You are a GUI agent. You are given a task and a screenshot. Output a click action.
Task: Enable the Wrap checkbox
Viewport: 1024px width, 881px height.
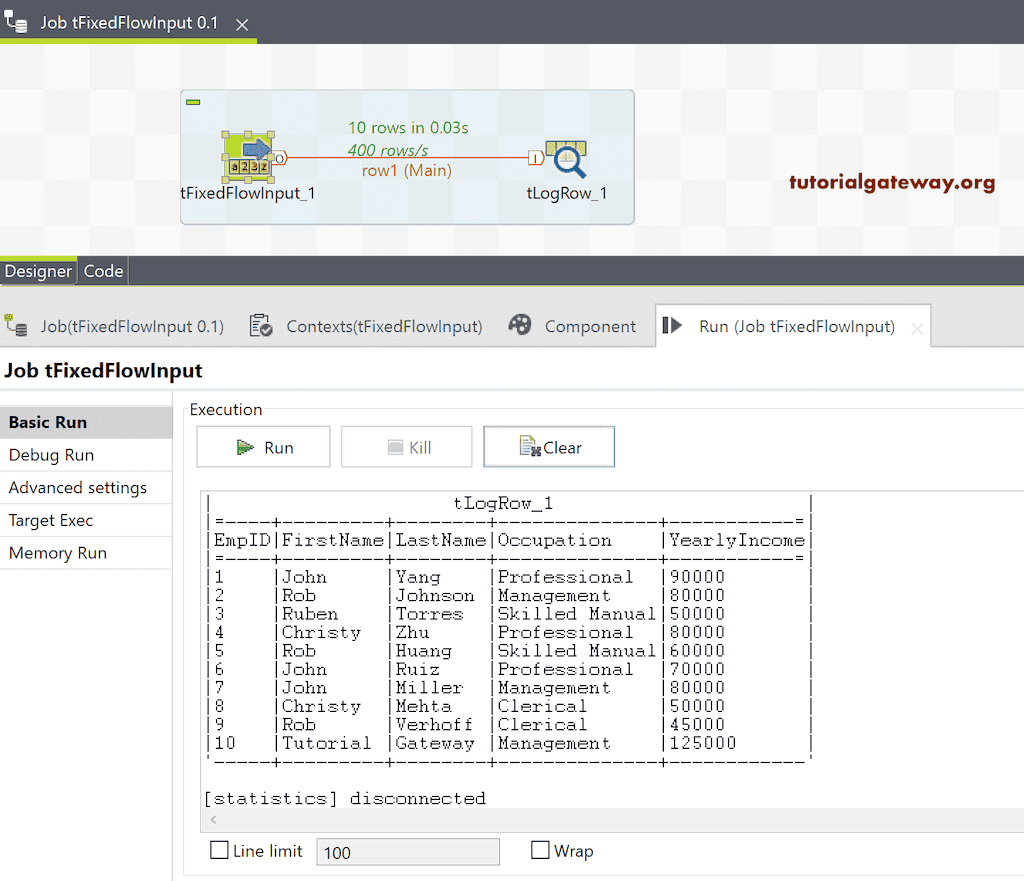540,850
